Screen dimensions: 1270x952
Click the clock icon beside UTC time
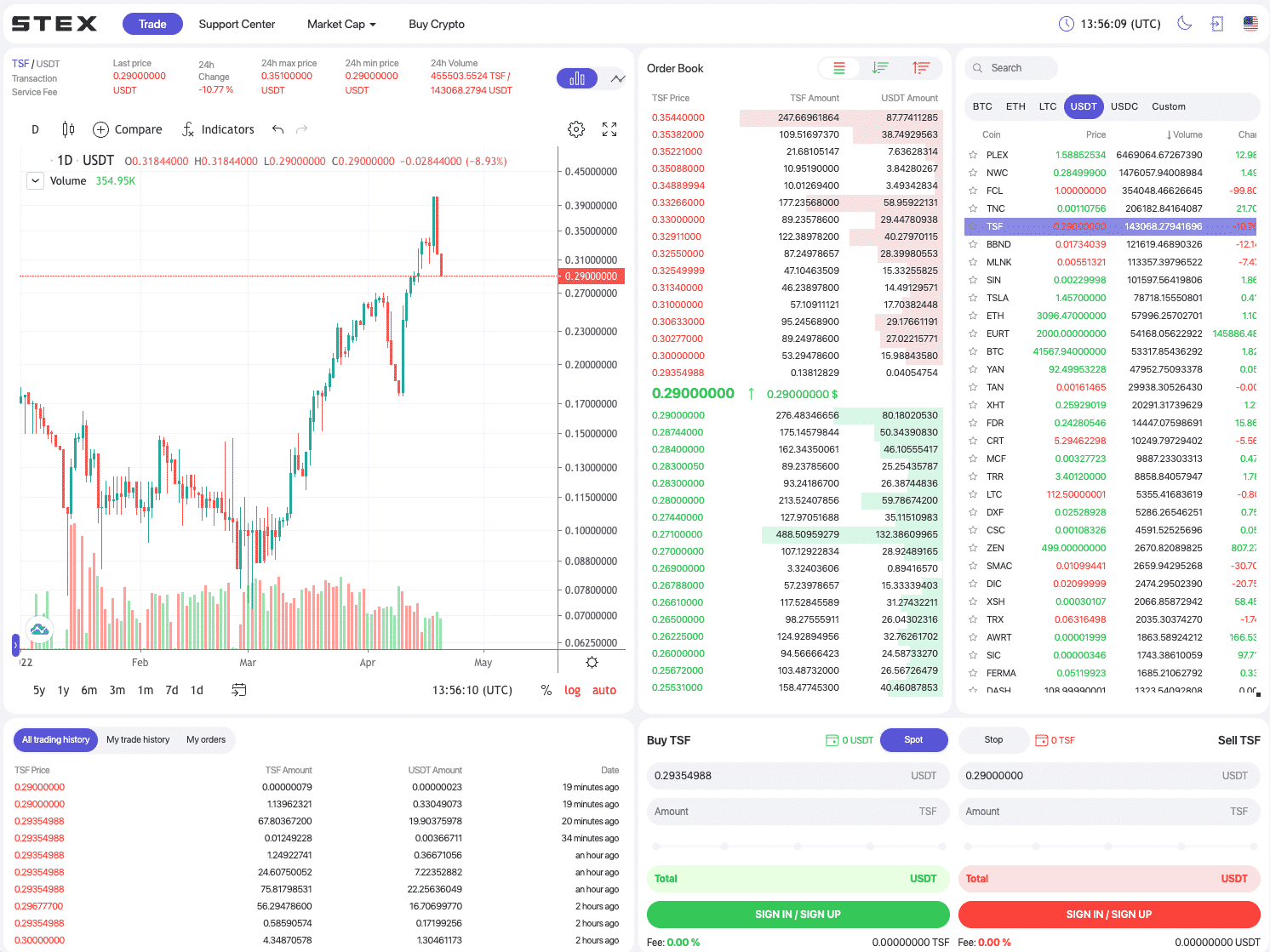click(1066, 24)
